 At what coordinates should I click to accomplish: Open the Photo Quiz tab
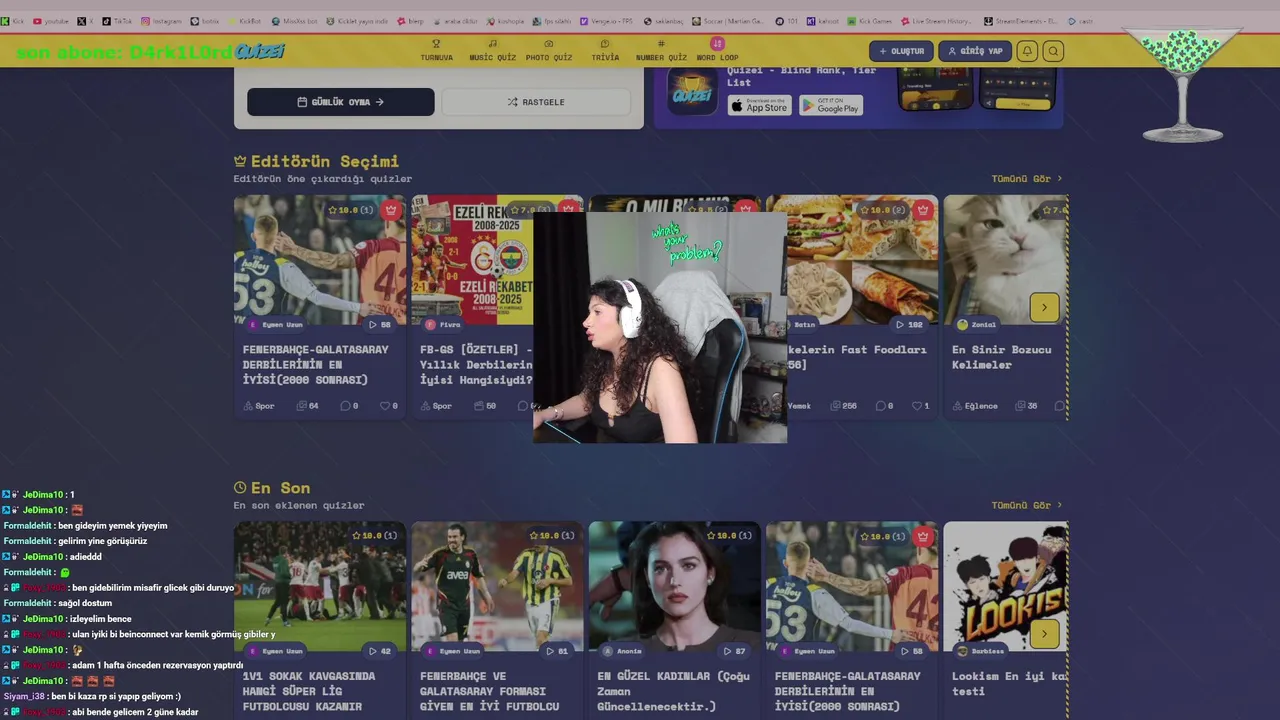point(549,50)
